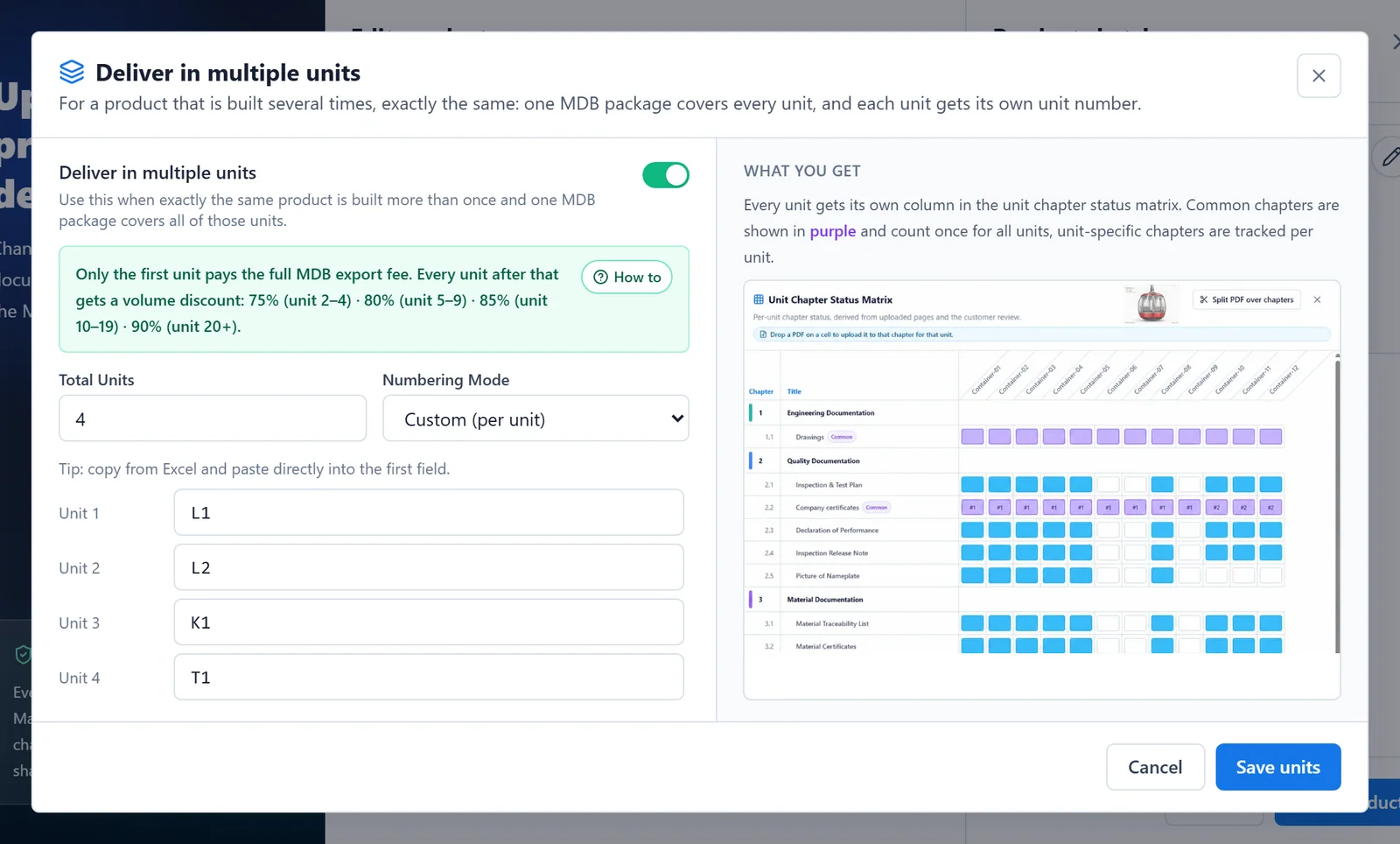Expand the Numbering Mode dropdown

(535, 418)
